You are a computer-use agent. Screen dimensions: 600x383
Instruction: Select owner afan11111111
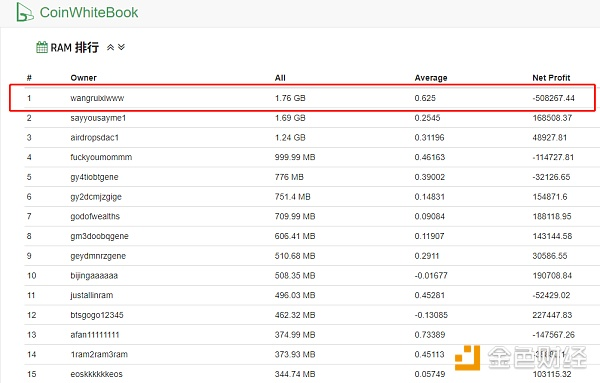coord(95,335)
